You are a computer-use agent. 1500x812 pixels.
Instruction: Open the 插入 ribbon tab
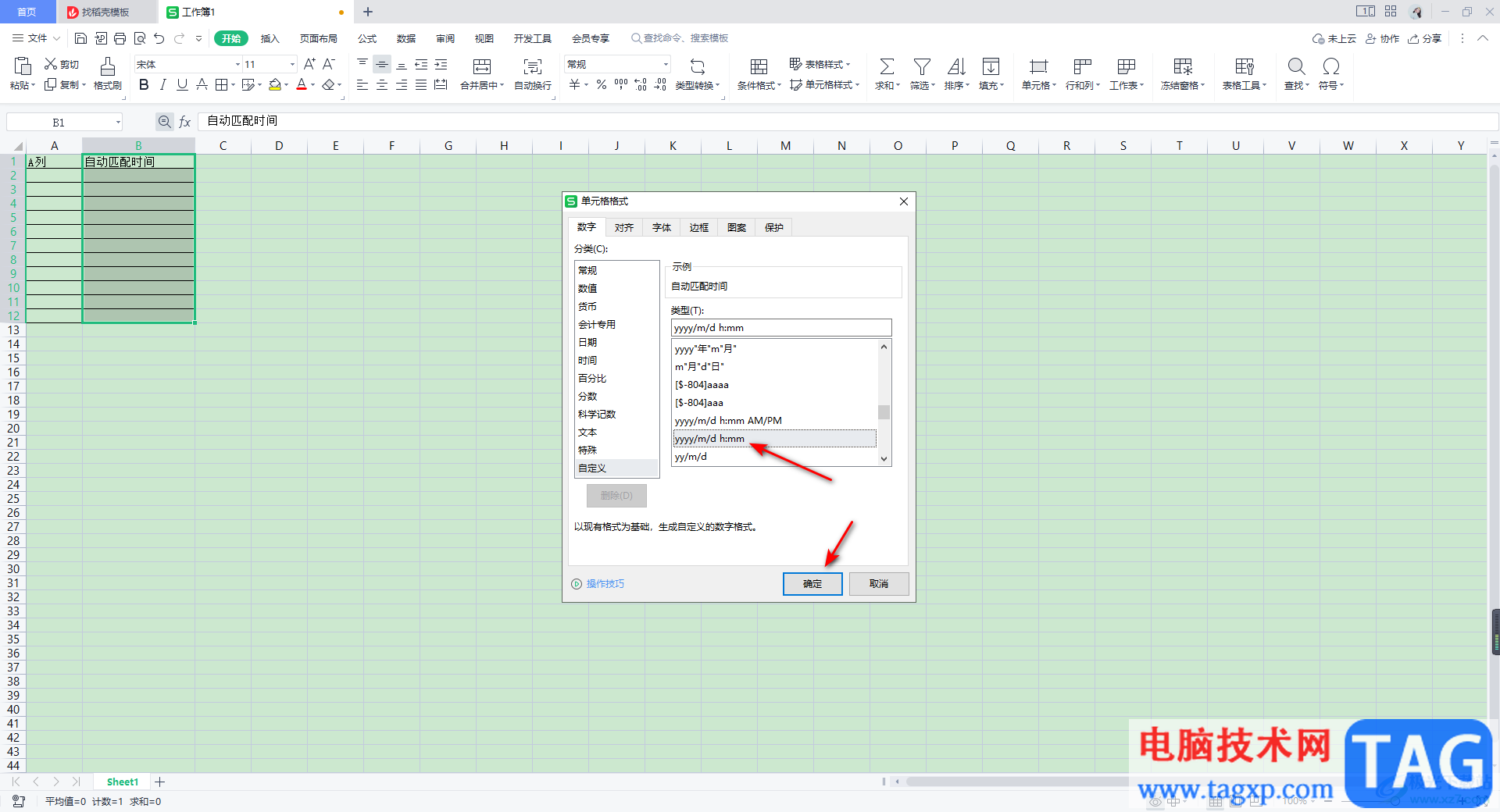(270, 38)
